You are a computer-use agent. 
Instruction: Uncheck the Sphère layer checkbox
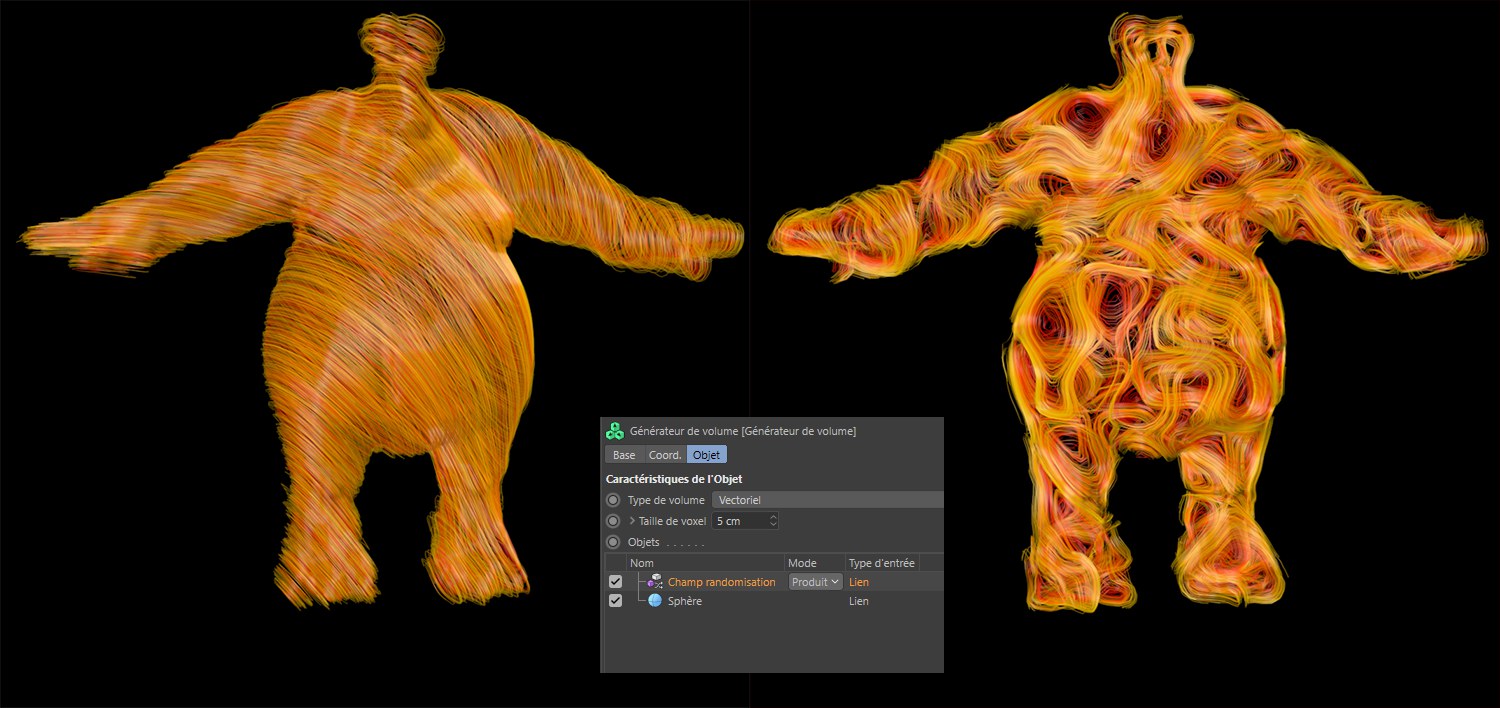coord(615,601)
